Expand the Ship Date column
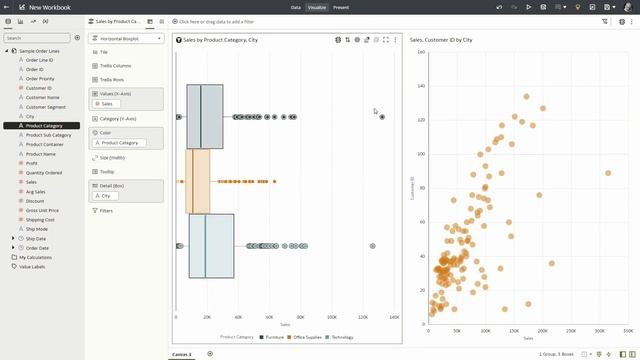The height and width of the screenshot is (360, 640). pyautogui.click(x=13, y=238)
